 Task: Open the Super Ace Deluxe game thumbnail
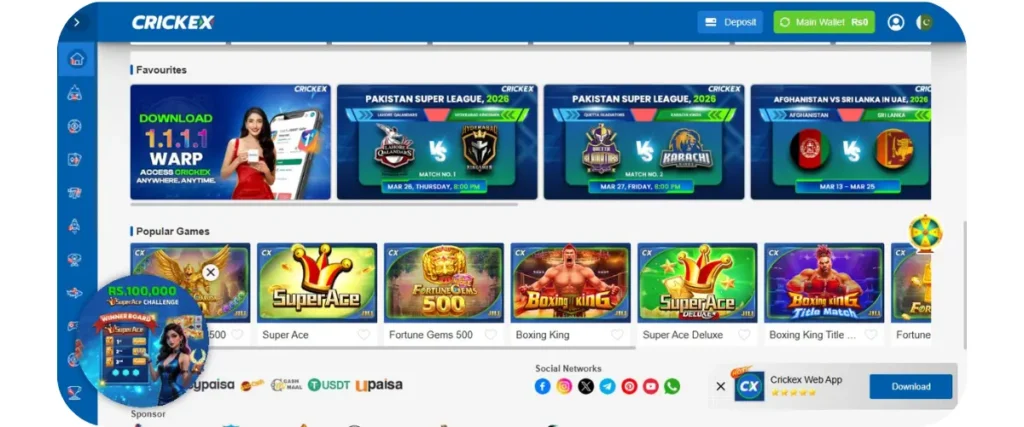click(697, 283)
